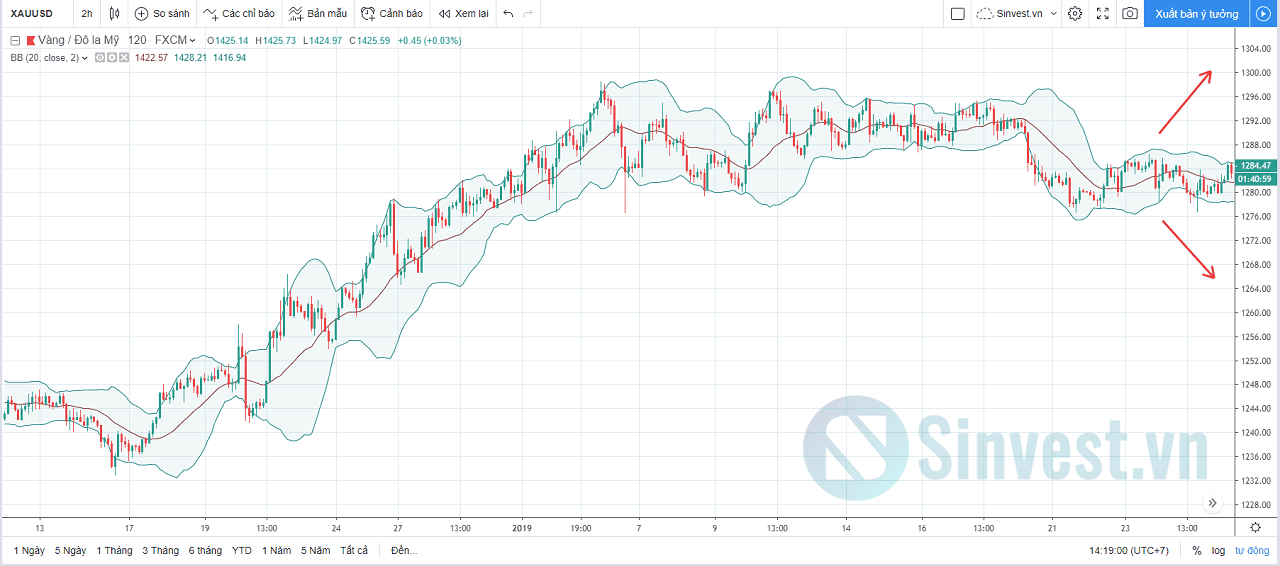Screen dimensions: 1280x566
Task: Toggle the log scale option
Action: pyautogui.click(x=1219, y=551)
